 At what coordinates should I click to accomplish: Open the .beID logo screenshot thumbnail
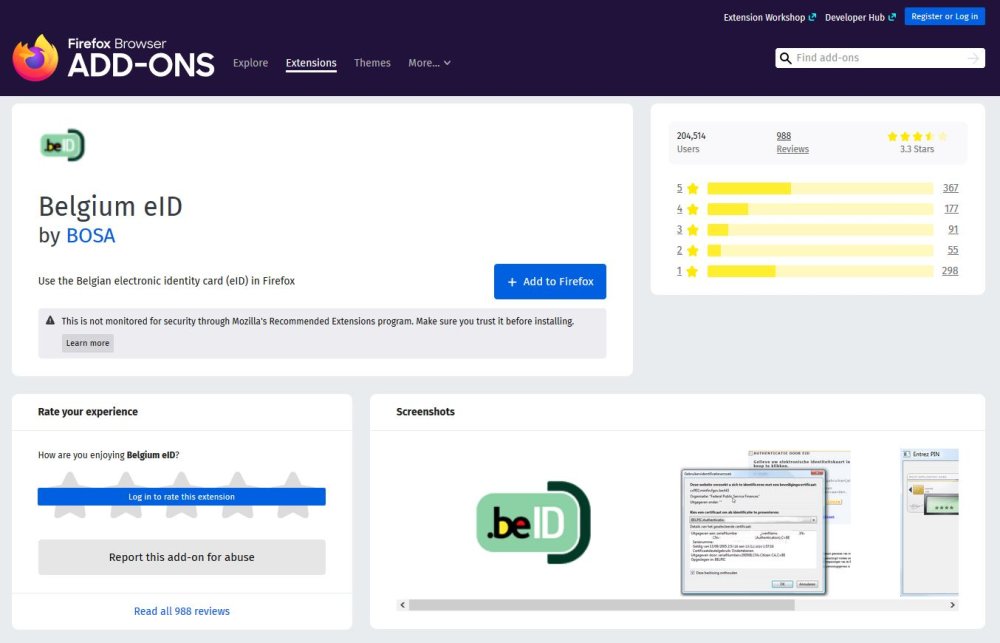[533, 522]
